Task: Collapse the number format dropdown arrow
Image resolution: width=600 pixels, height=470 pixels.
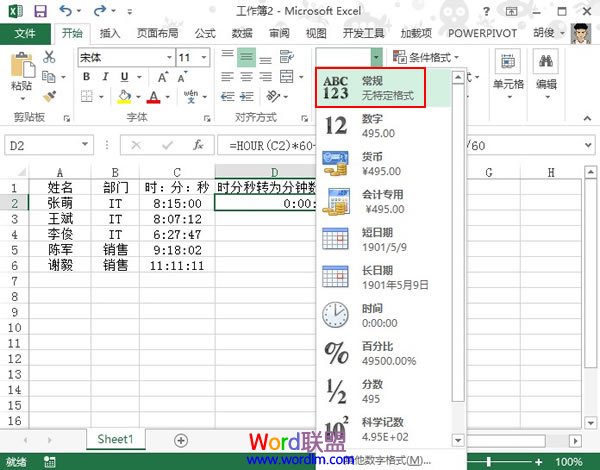Action: pyautogui.click(x=376, y=57)
